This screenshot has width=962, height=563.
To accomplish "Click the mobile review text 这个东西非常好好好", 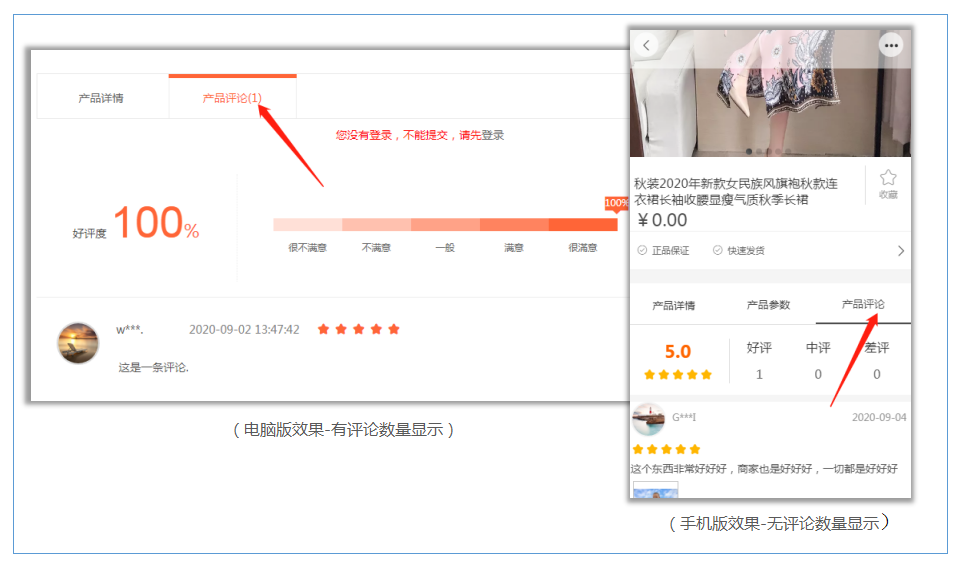I will point(764,469).
